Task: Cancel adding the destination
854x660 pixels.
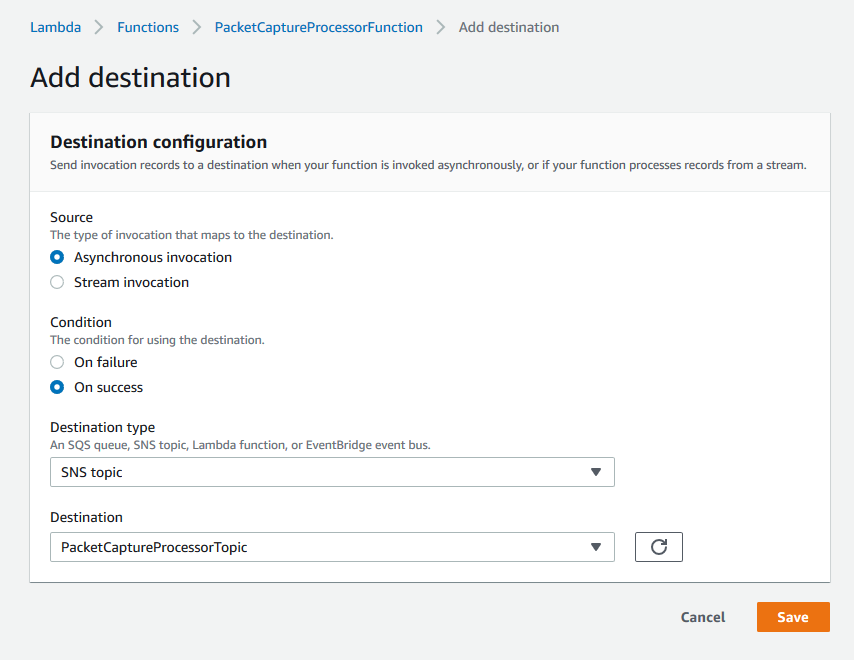Action: (x=703, y=617)
